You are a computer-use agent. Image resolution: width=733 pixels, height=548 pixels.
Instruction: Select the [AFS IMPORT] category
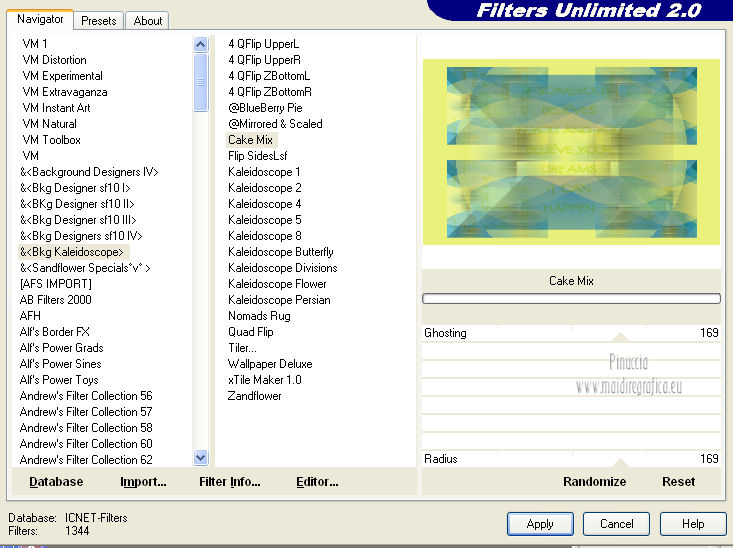56,284
